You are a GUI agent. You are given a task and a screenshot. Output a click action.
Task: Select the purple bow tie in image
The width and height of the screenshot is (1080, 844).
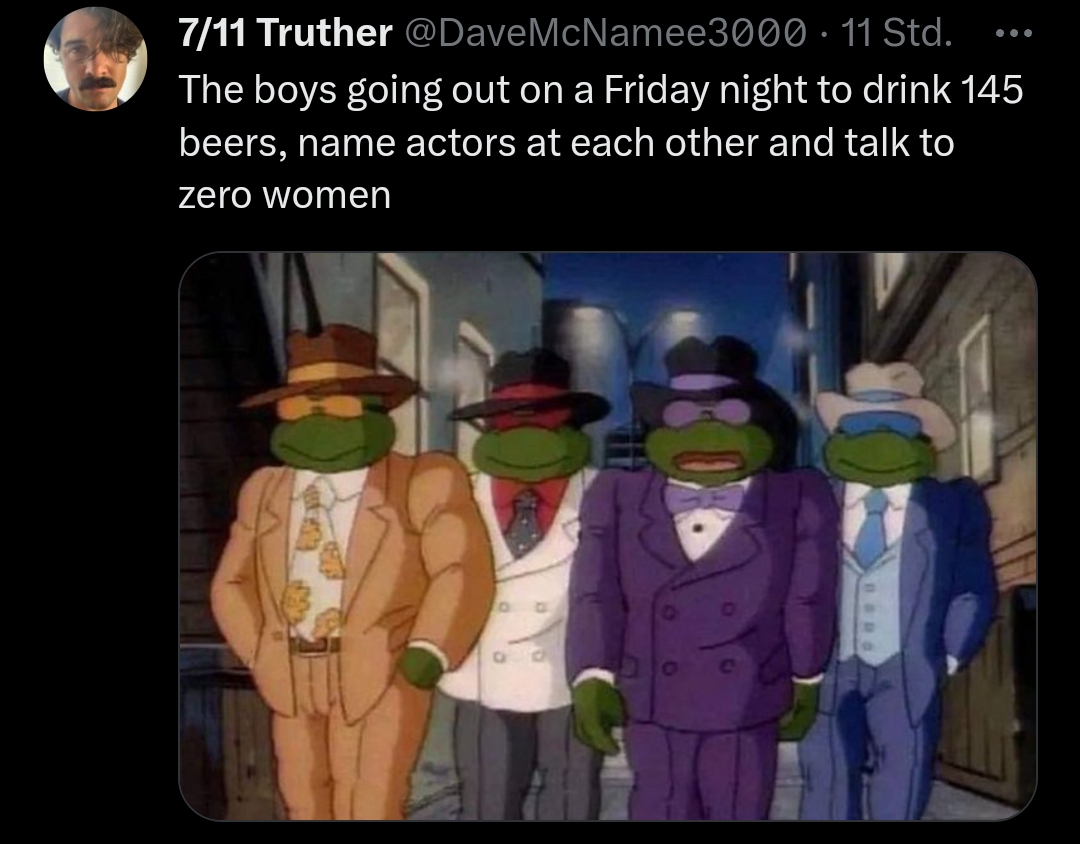704,497
